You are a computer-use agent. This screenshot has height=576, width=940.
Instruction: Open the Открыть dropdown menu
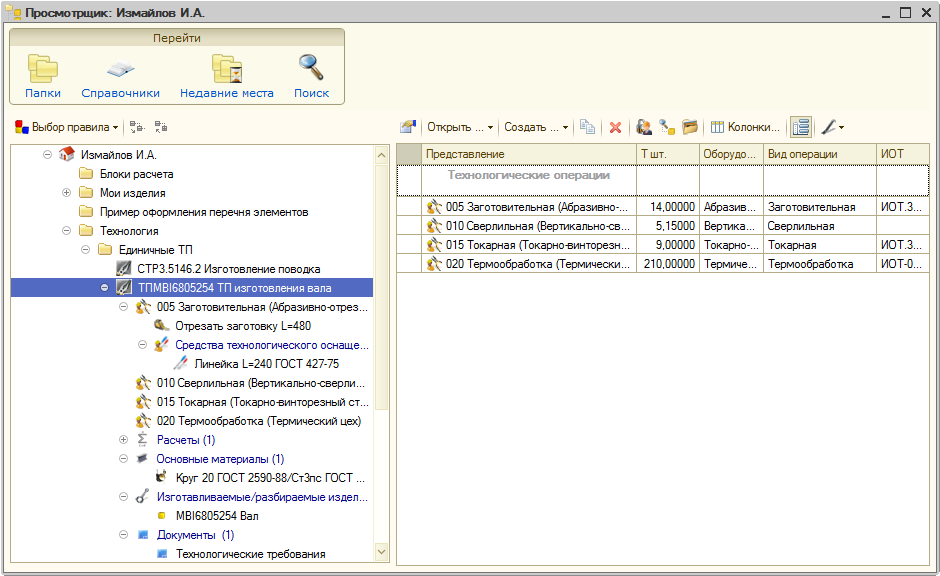(x=460, y=127)
